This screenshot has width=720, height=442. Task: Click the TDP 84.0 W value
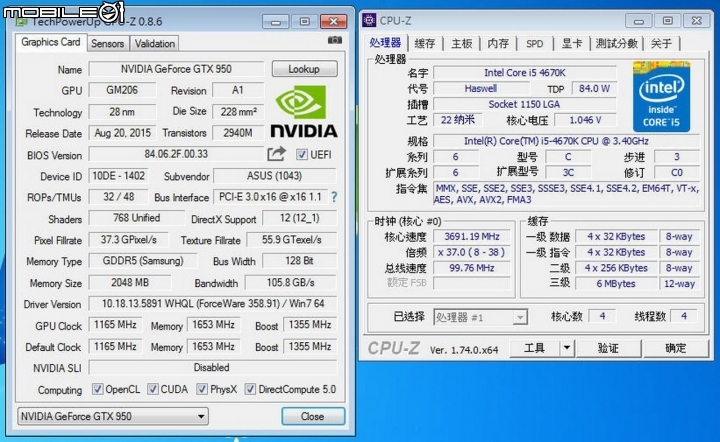click(594, 89)
